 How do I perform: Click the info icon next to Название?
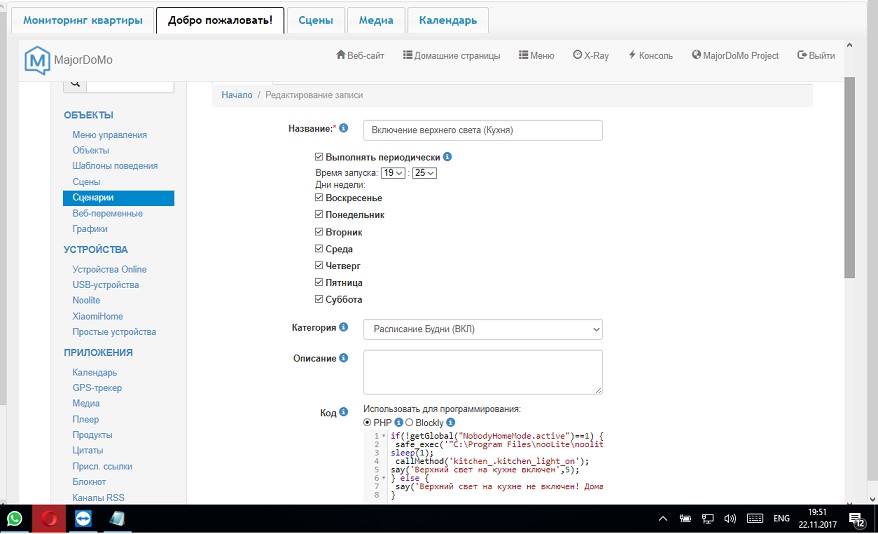pos(343,128)
